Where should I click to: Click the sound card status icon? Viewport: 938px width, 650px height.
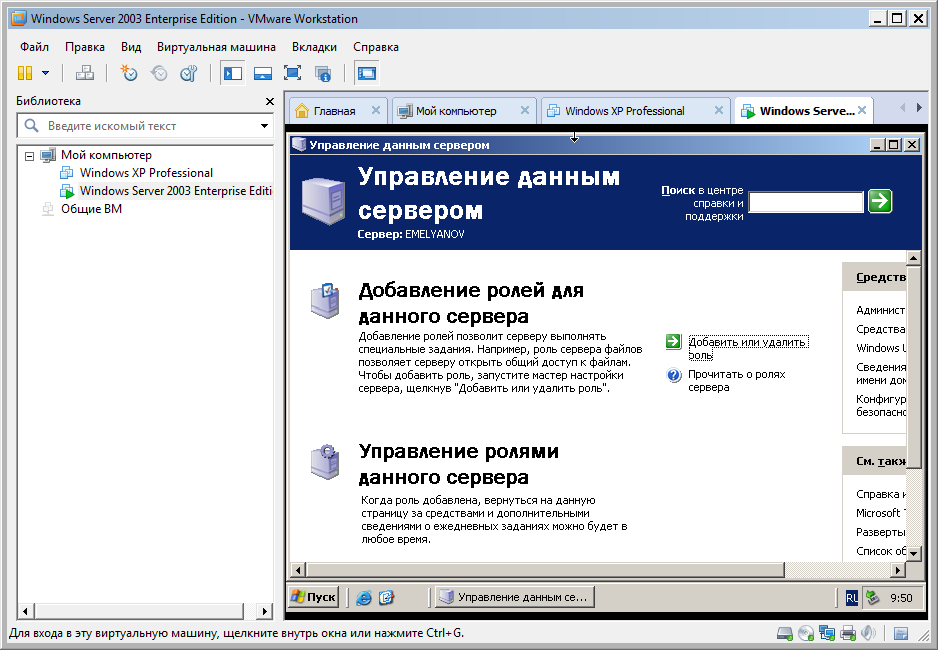[x=868, y=633]
